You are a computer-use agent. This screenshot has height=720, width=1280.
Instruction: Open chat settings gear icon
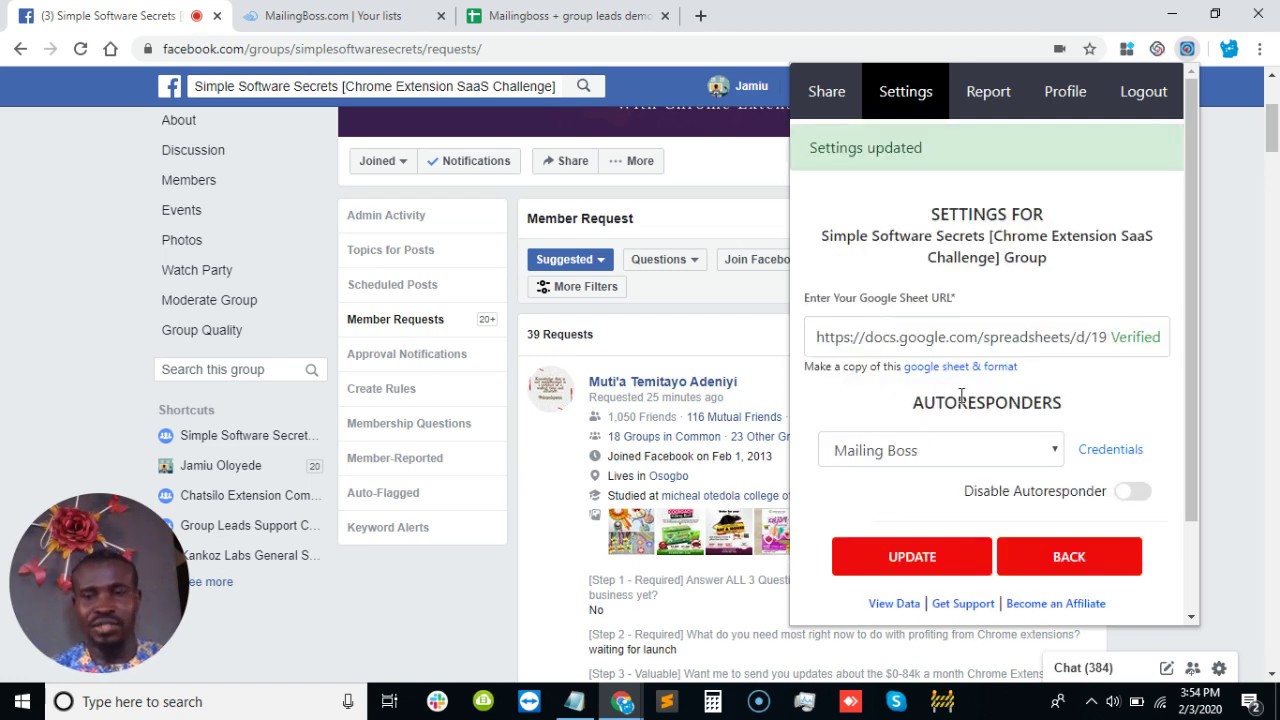(x=1219, y=668)
